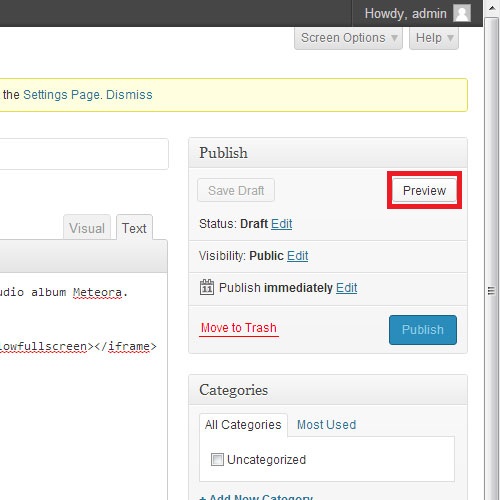Focus the post title input field
The width and height of the screenshot is (500, 500).
pos(84,154)
